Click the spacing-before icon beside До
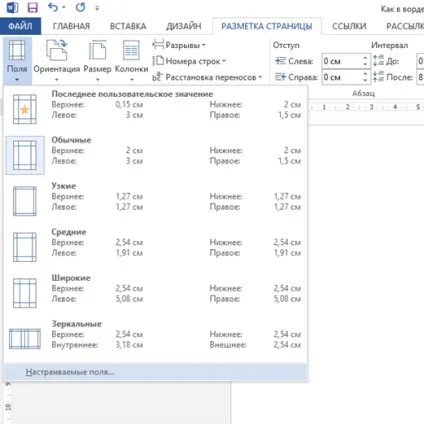 pos(378,61)
